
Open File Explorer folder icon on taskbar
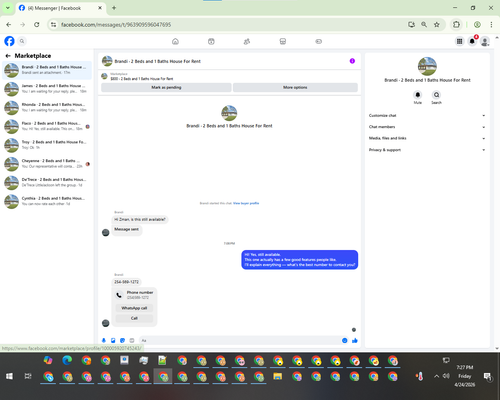click(x=278, y=376)
